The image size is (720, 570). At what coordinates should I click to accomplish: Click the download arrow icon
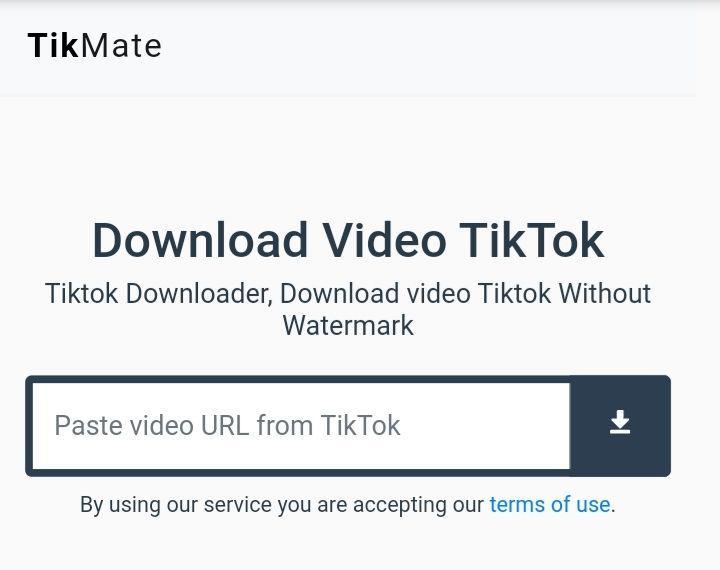620,422
